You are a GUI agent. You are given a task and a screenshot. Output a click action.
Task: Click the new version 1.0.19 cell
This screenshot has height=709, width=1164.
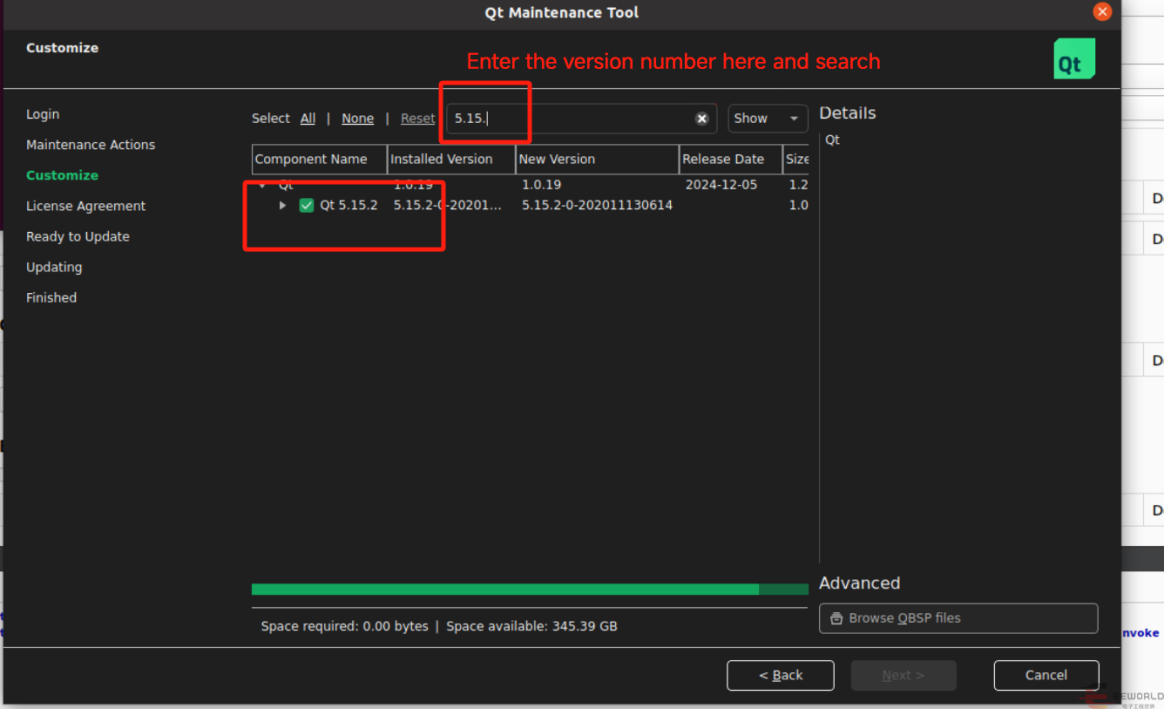pos(541,185)
